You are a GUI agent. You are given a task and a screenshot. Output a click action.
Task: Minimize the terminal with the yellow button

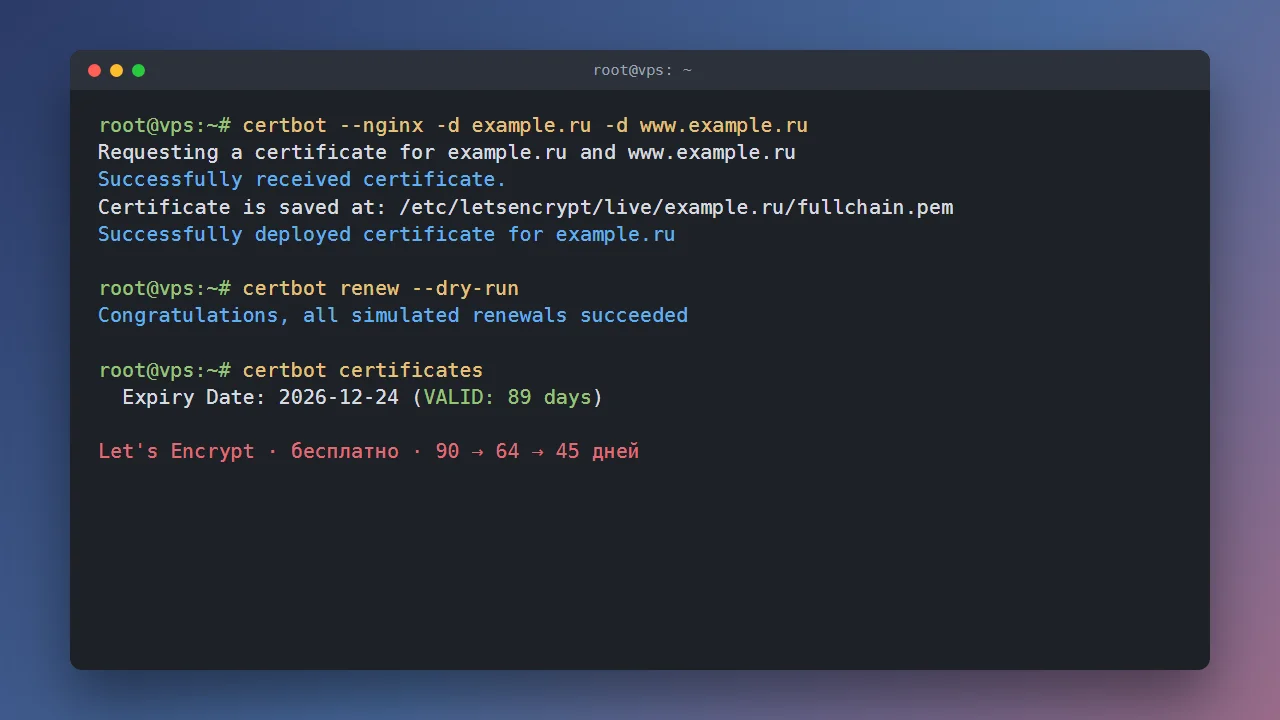tap(117, 70)
